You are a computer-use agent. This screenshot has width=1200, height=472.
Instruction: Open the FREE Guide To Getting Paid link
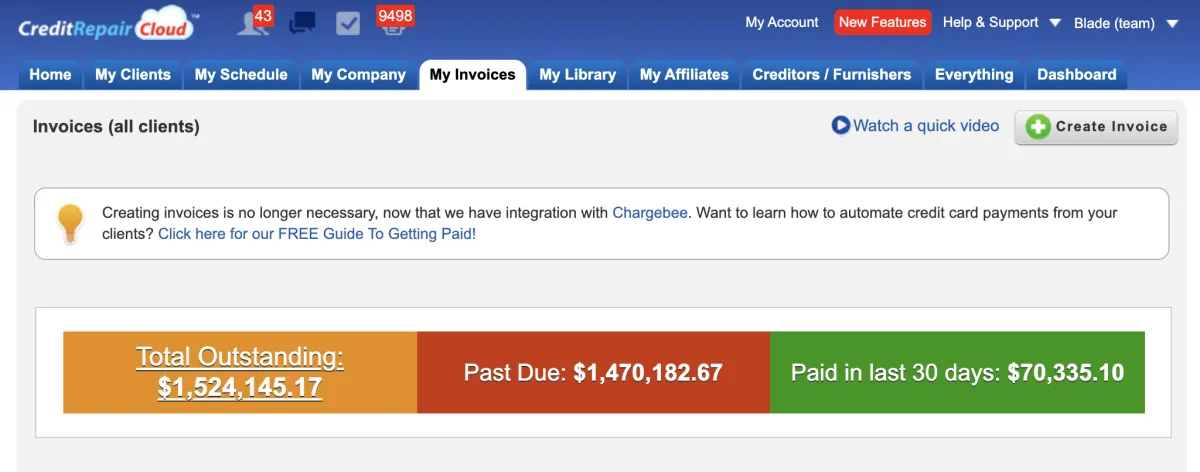[317, 234]
